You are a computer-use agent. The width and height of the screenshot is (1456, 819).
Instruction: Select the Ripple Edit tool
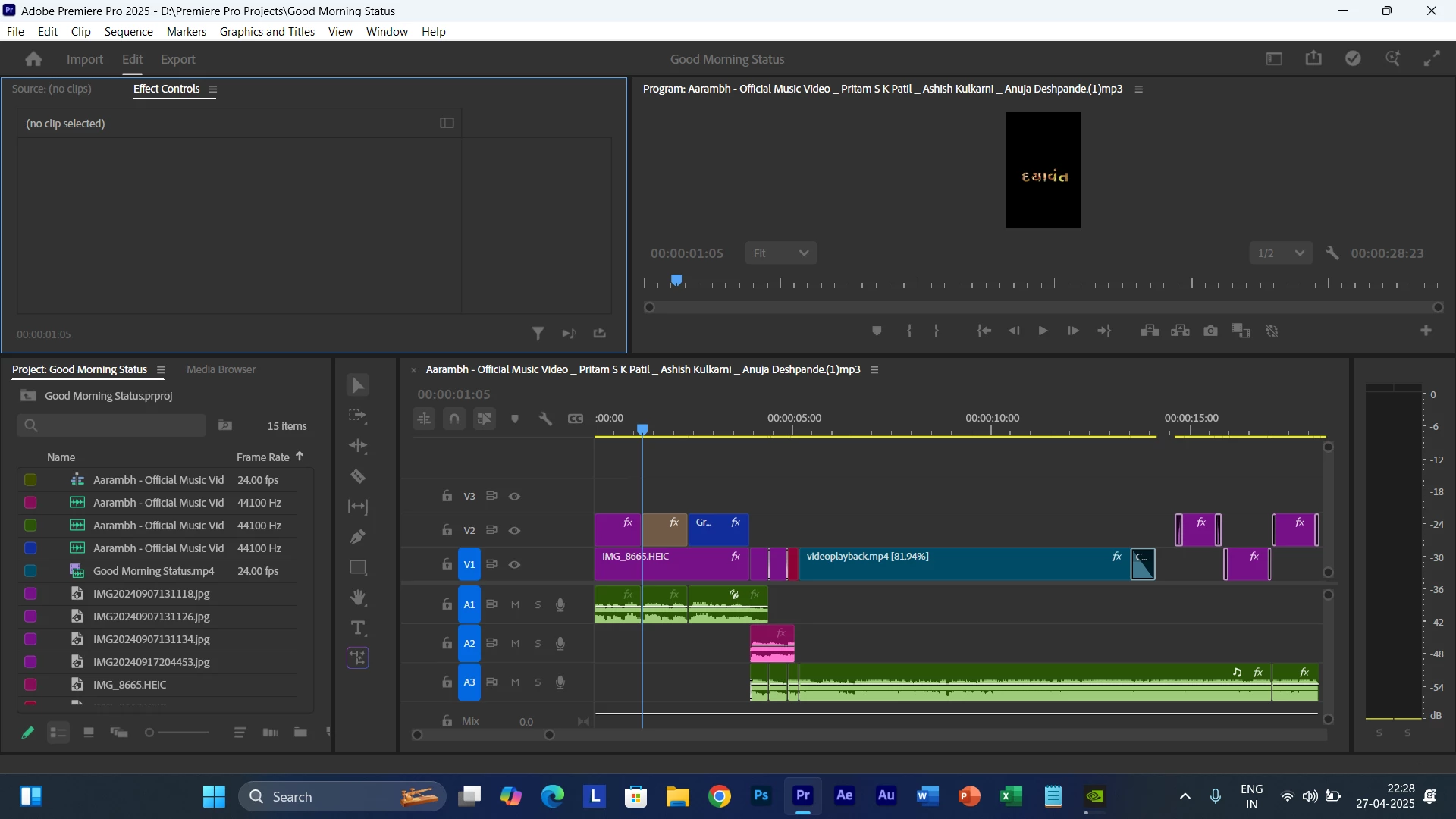coord(358,446)
